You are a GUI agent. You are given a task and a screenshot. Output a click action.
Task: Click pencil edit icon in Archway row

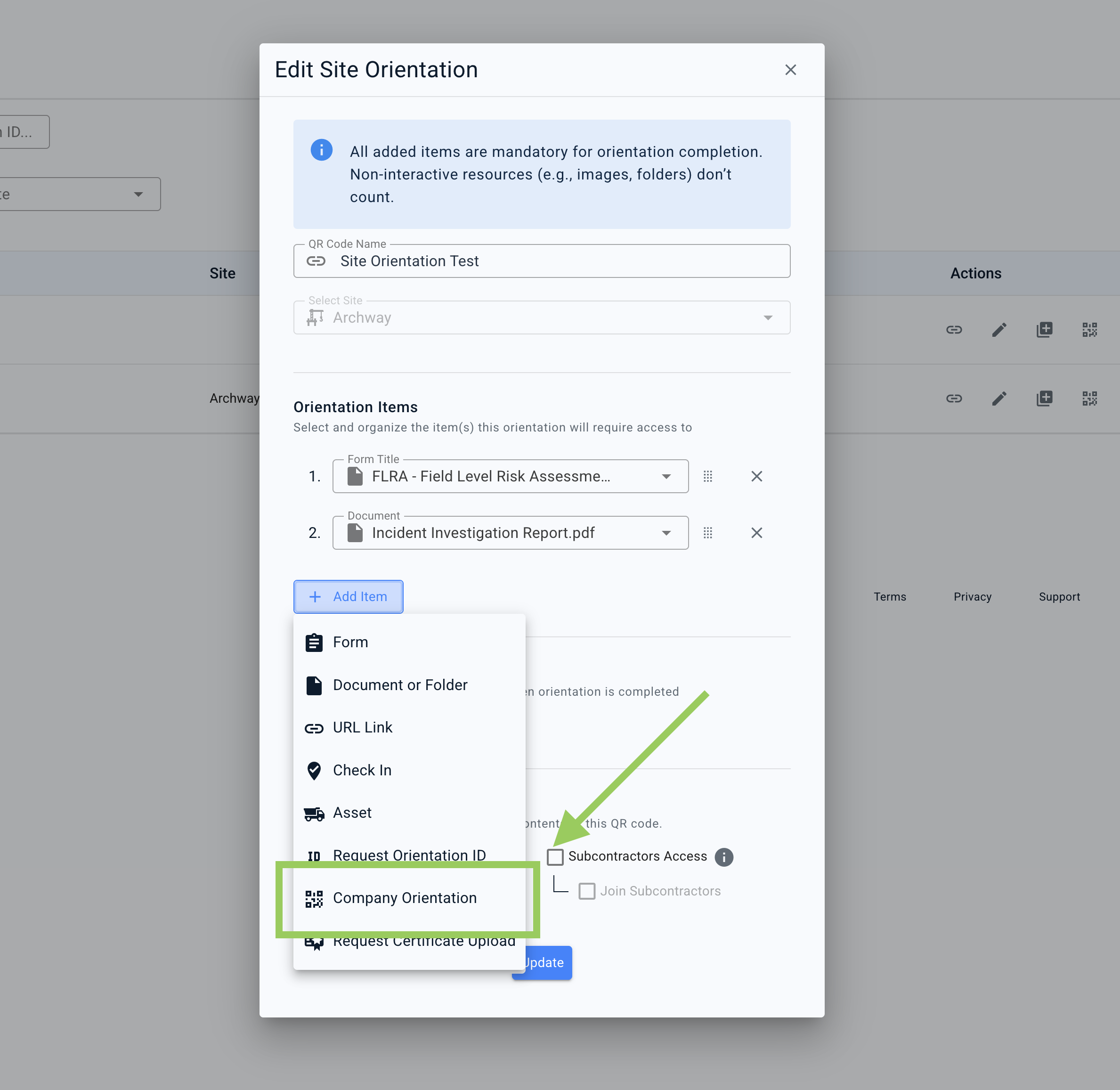[x=998, y=399]
